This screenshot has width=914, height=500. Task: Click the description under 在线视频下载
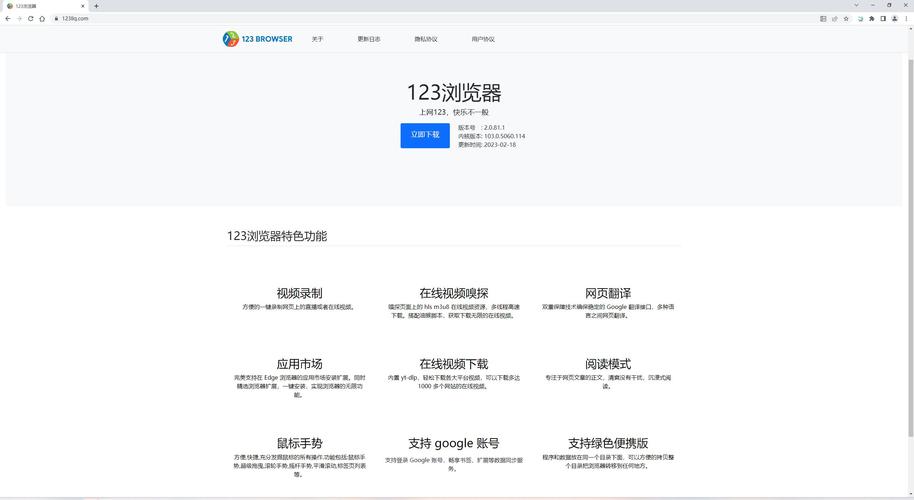pyautogui.click(x=454, y=382)
